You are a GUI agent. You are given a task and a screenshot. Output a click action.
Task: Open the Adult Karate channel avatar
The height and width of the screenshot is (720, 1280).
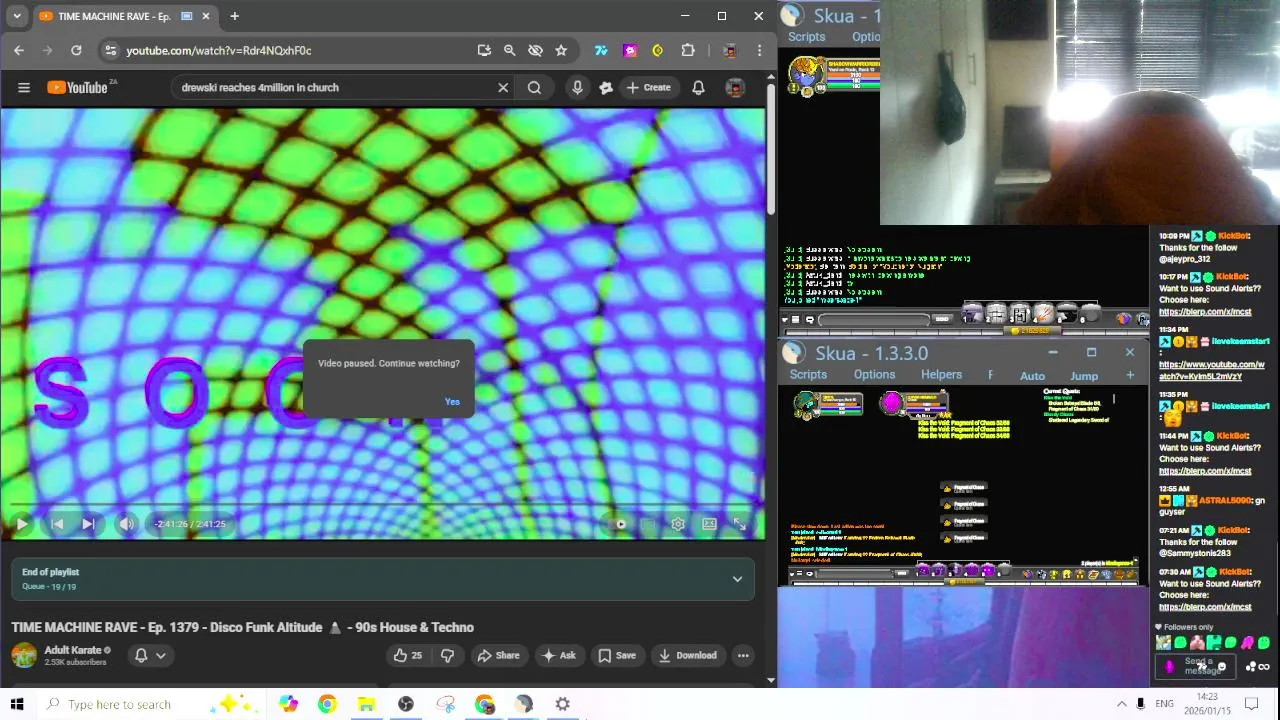(24, 656)
